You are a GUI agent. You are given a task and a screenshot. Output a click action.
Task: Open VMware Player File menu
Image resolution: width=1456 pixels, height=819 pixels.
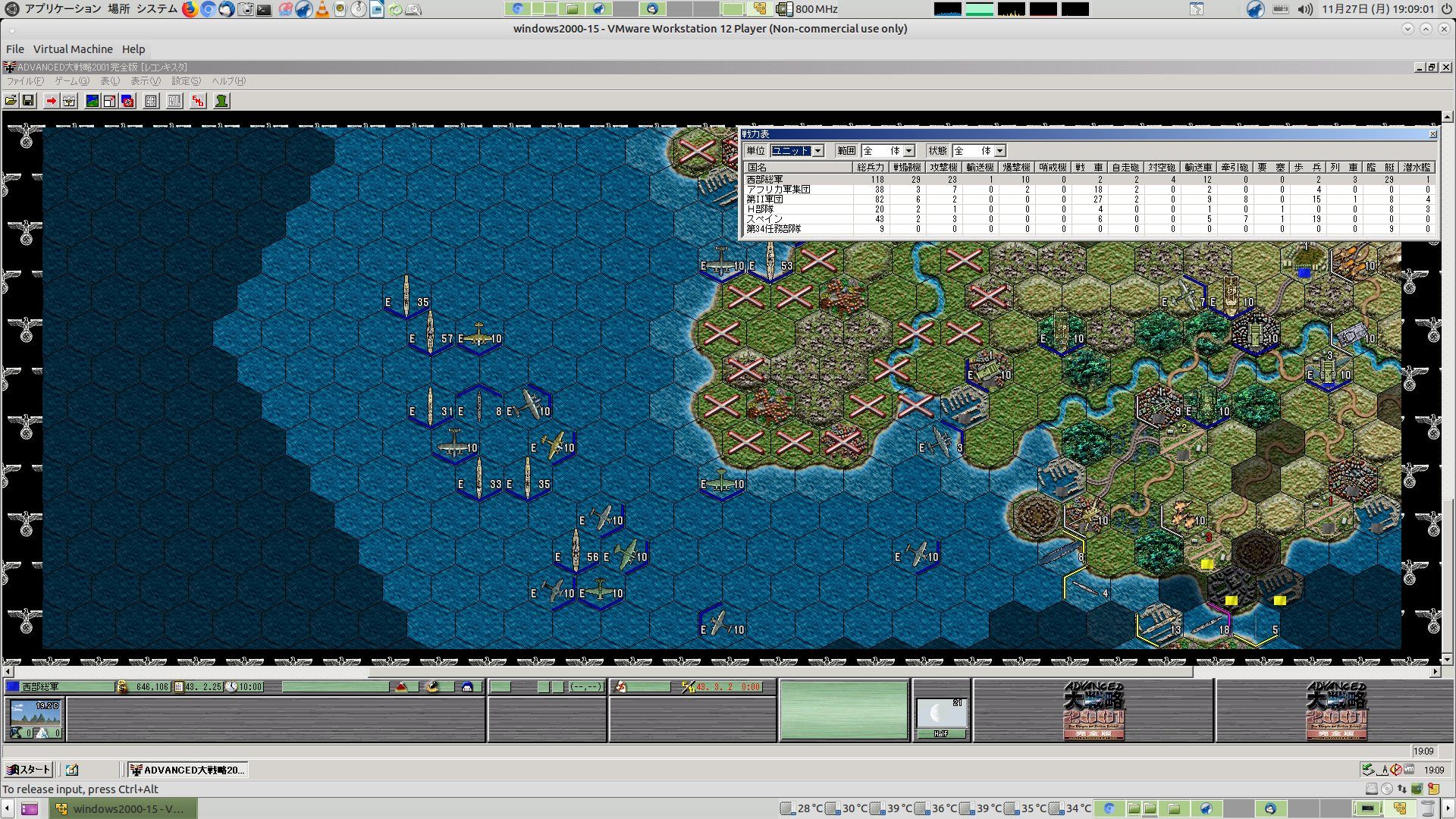pyautogui.click(x=15, y=49)
